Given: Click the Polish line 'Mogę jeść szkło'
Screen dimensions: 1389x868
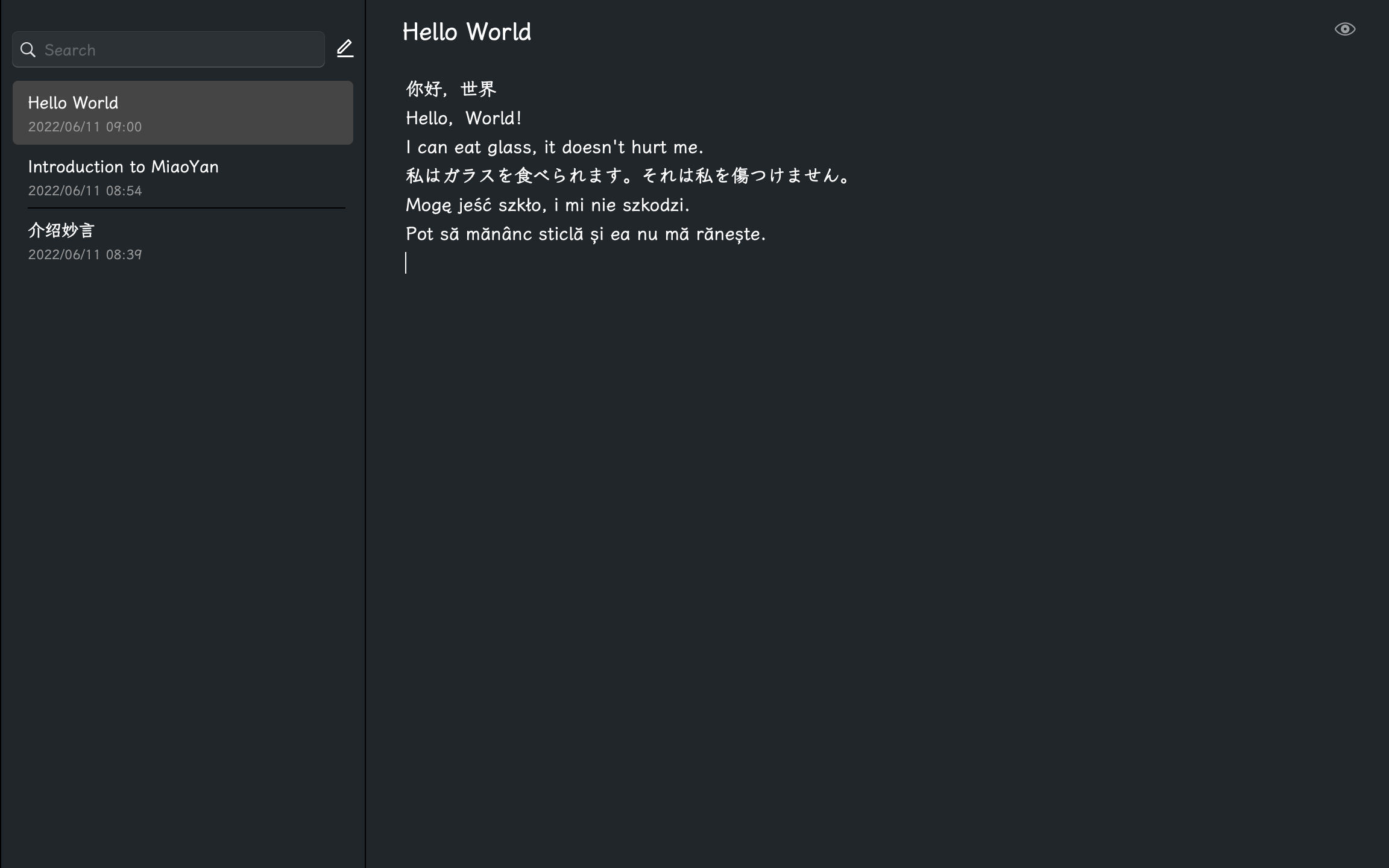Looking at the screenshot, I should (547, 205).
